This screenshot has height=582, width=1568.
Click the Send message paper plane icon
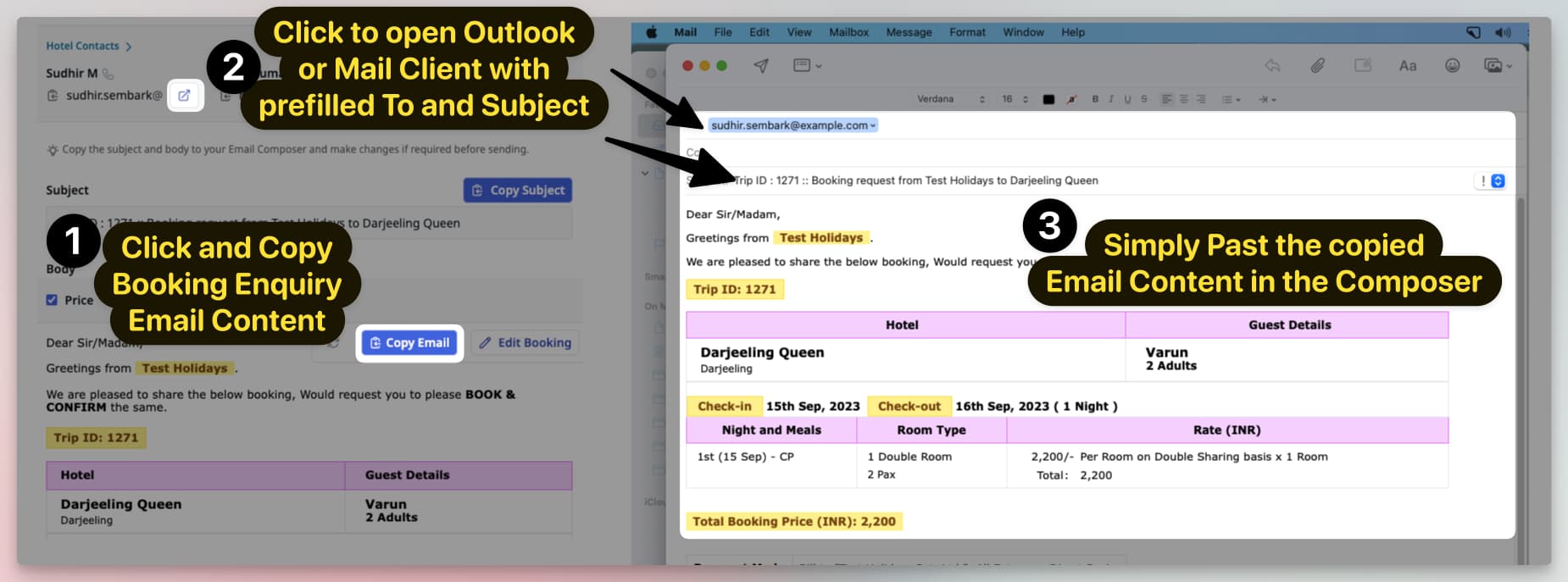tap(761, 66)
